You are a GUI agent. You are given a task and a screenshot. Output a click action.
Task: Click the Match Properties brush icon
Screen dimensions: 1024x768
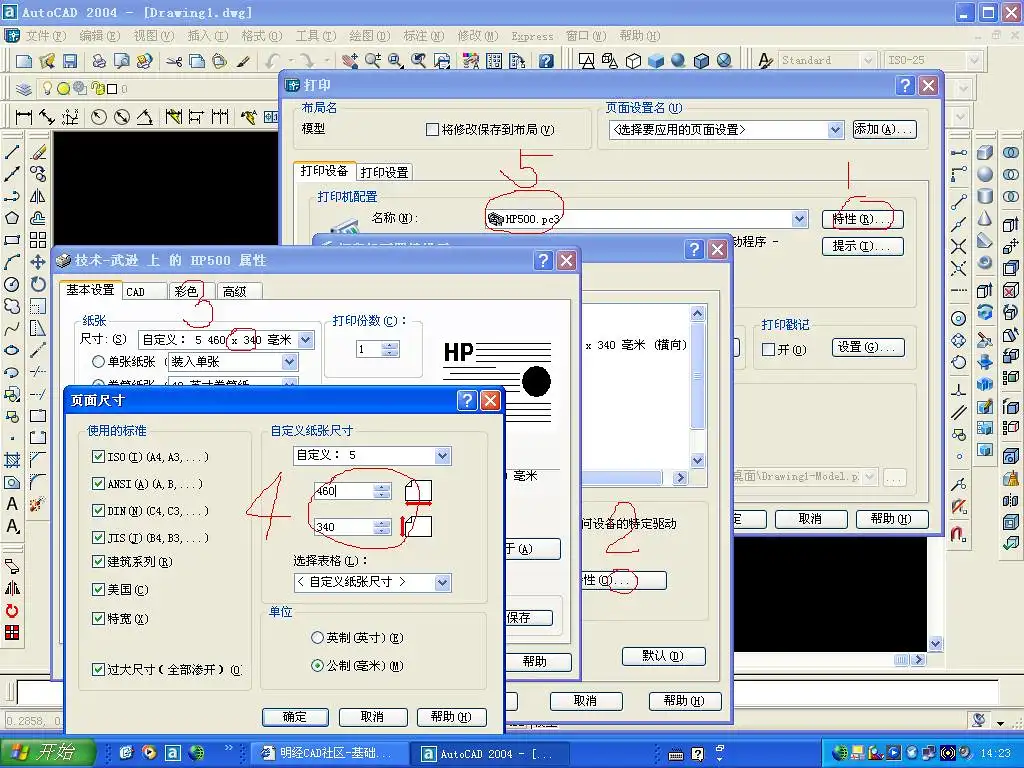243,61
